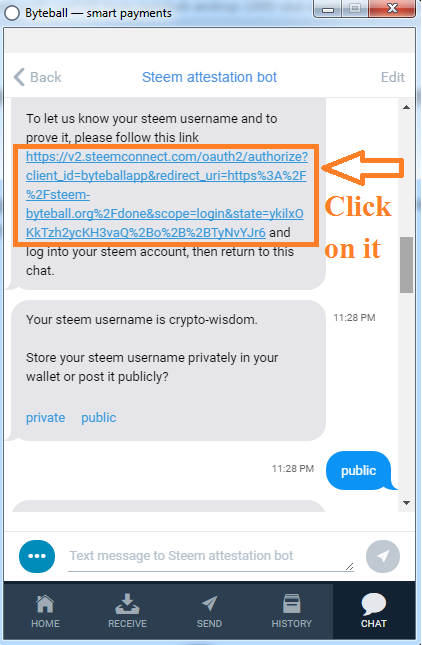Click the blue three-dots options button

(37, 556)
